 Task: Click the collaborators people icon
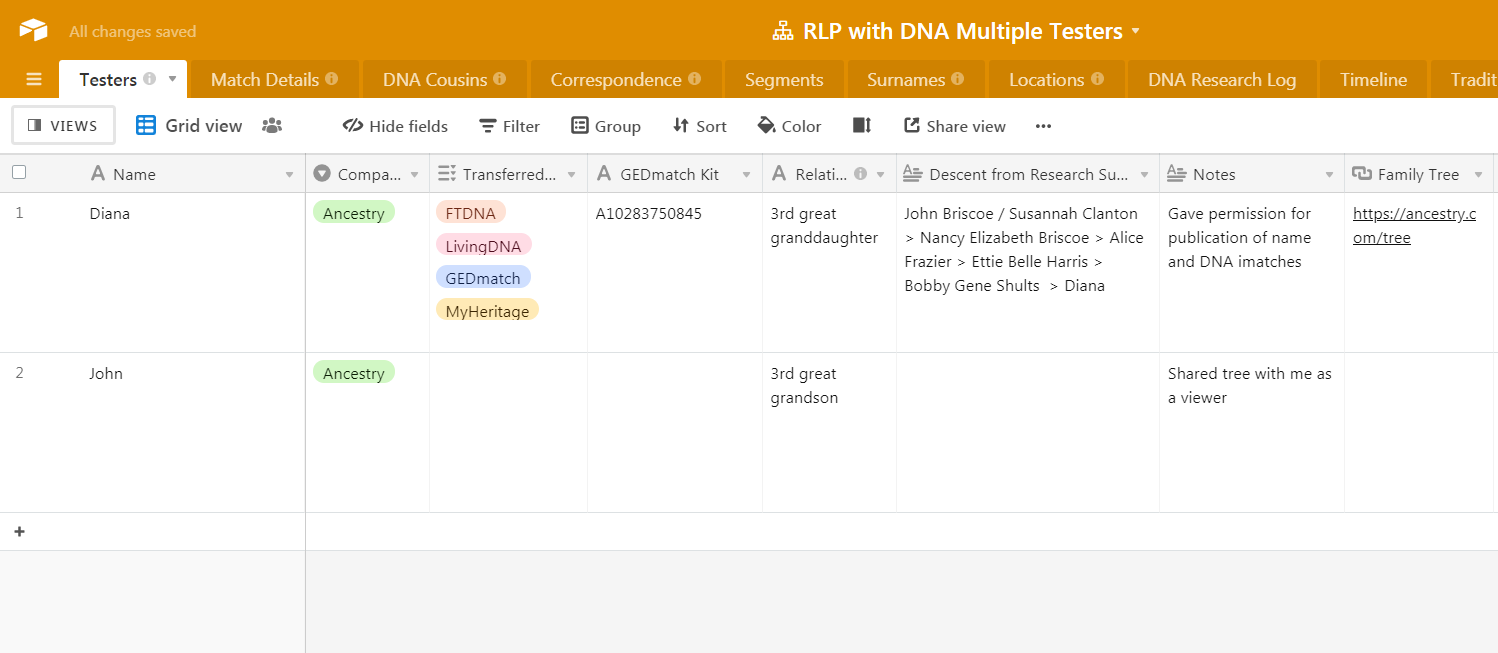[x=272, y=126]
